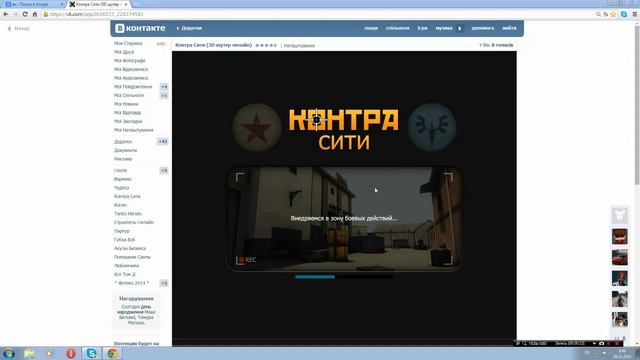Open 'Мої Новини' in the sidebar
Image resolution: width=640 pixels, height=360 pixels.
[x=126, y=104]
